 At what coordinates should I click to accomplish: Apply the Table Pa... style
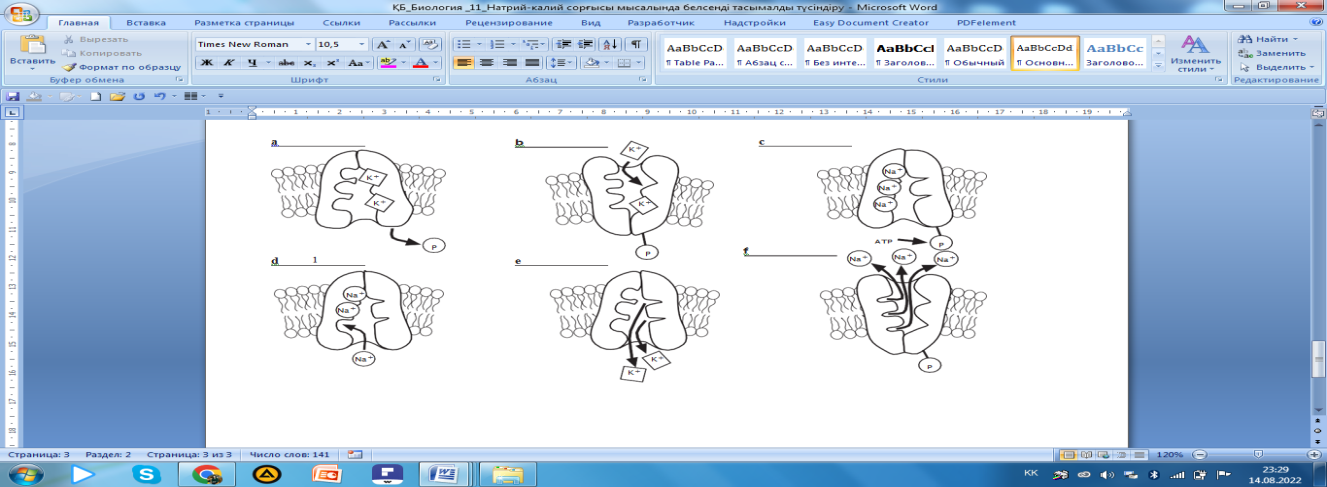(x=694, y=52)
